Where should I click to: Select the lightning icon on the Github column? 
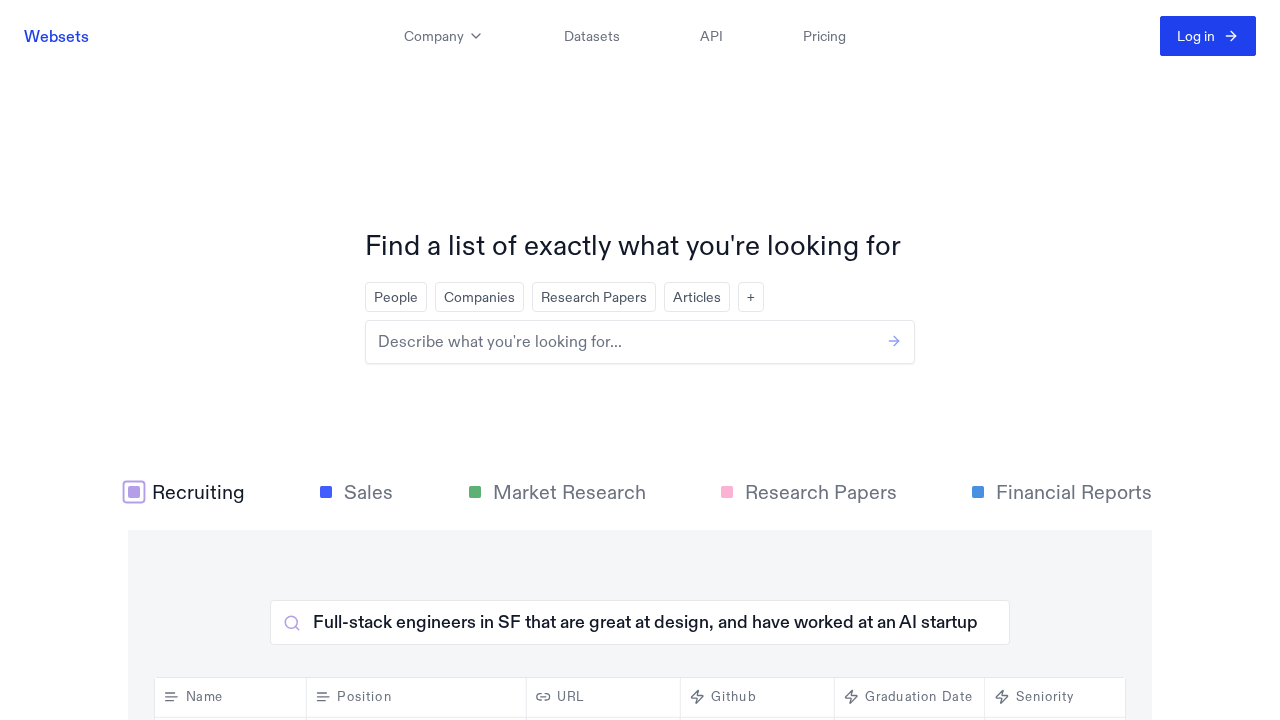(697, 697)
